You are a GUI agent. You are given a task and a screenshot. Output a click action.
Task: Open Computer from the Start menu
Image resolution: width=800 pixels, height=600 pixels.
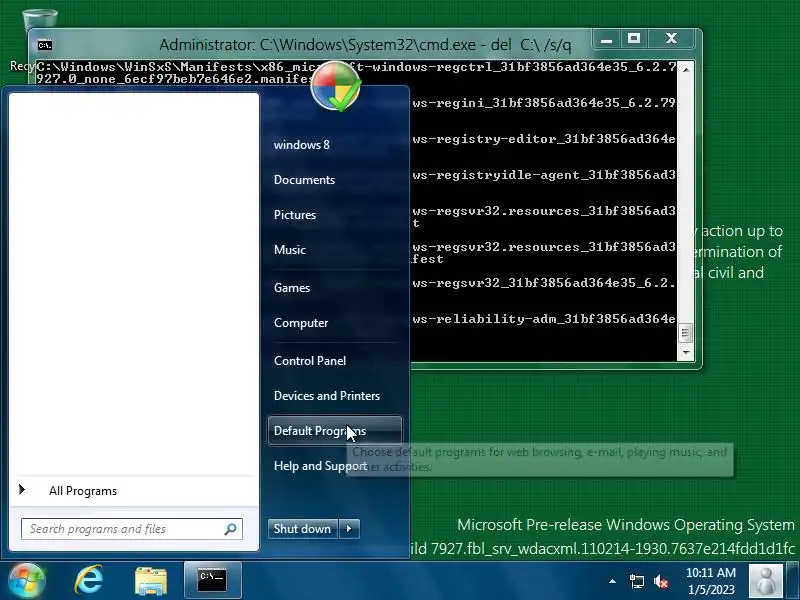click(x=301, y=323)
